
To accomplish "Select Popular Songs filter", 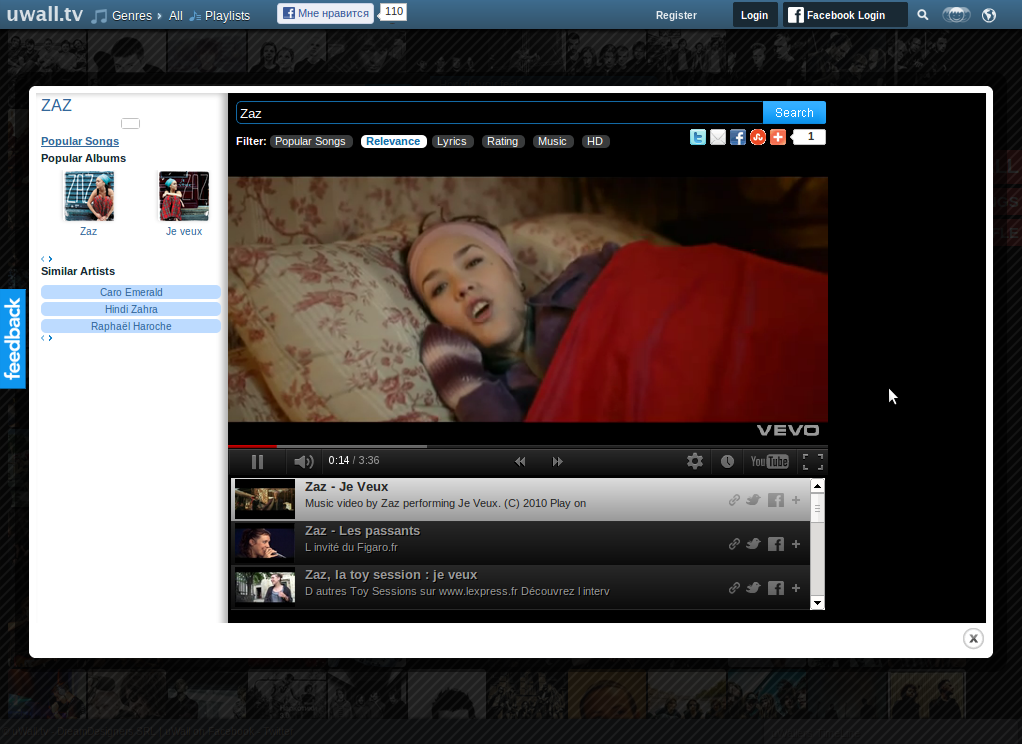I will (310, 141).
